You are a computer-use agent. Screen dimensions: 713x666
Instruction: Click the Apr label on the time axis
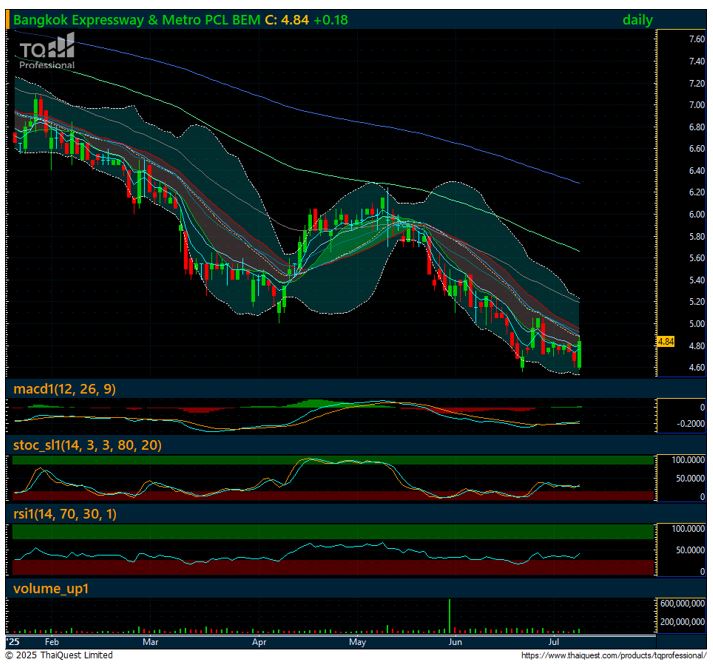tap(259, 642)
